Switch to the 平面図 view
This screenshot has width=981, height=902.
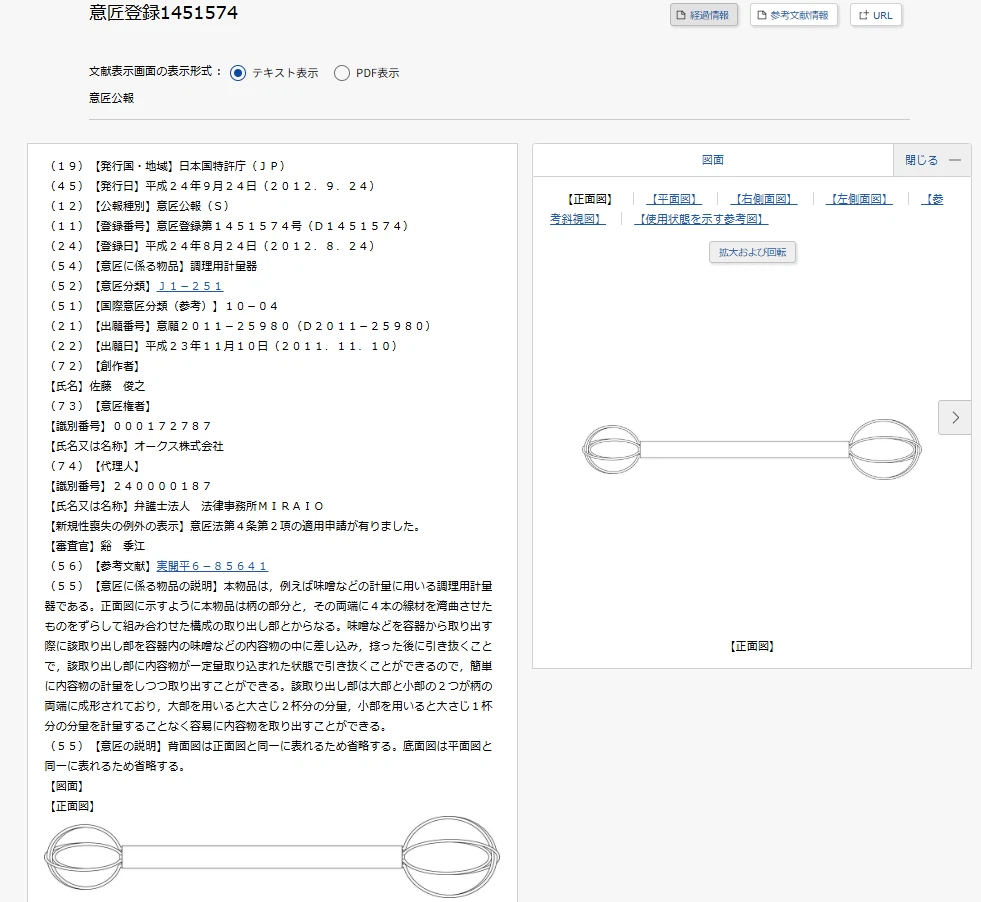pos(673,199)
